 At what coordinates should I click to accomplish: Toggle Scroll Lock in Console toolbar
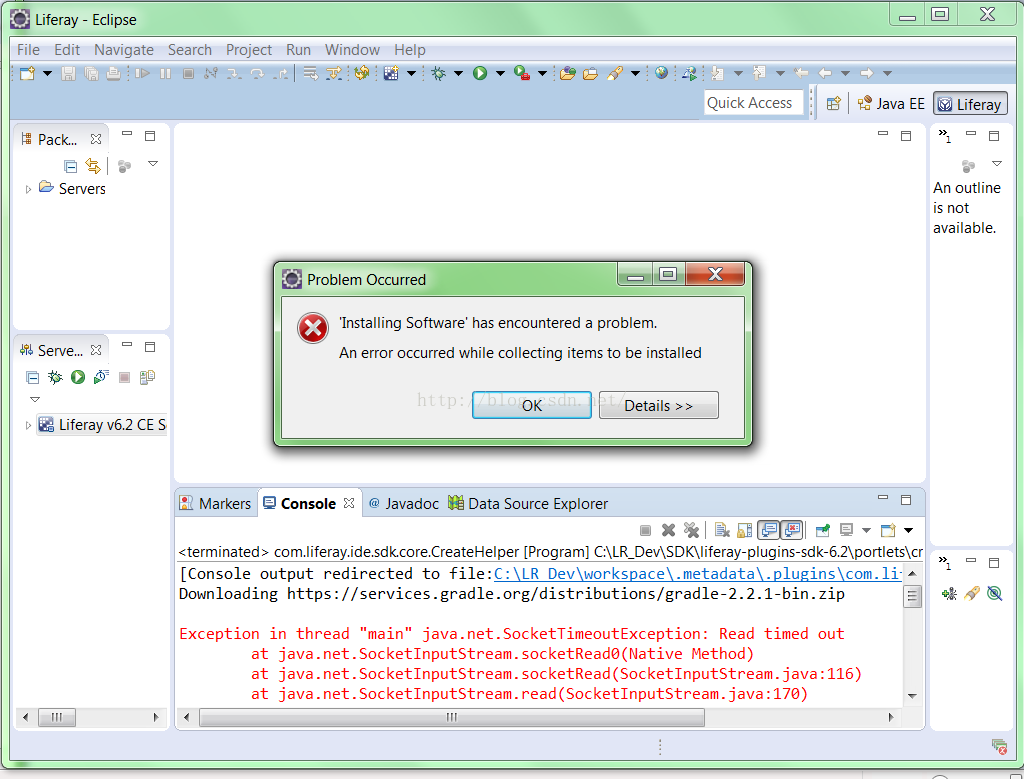744,530
